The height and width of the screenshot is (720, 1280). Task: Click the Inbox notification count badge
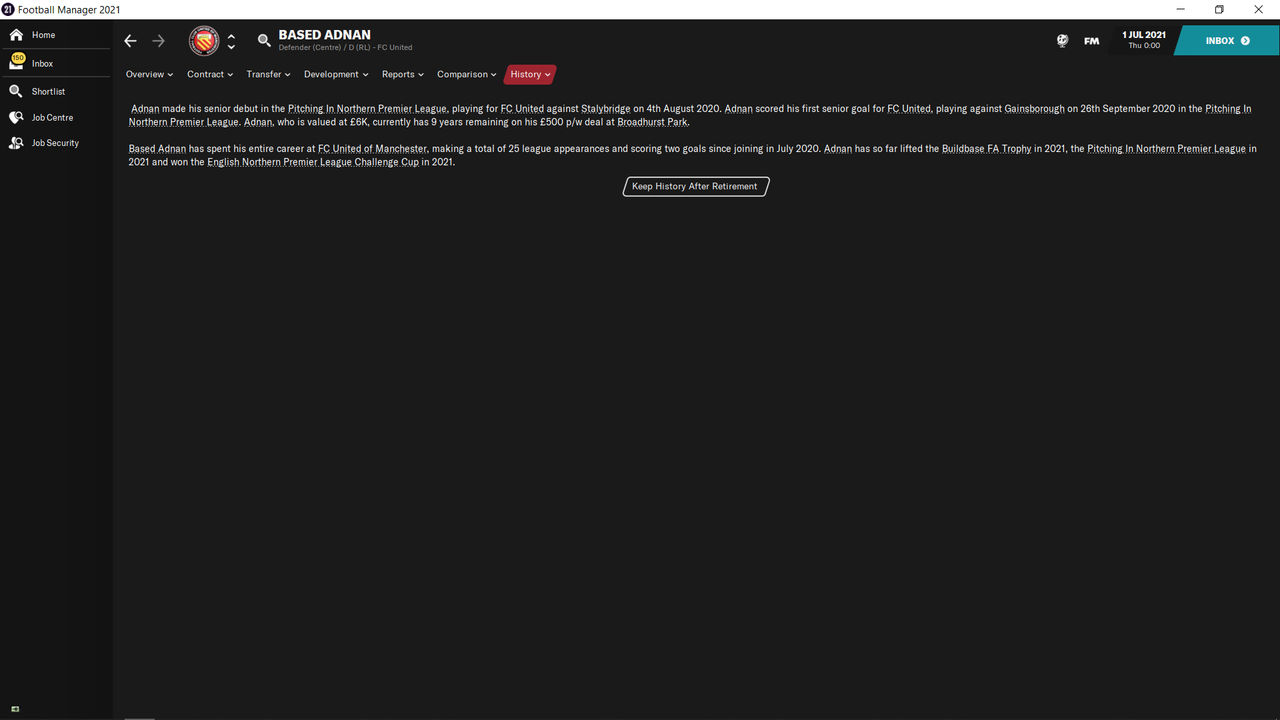[x=18, y=58]
